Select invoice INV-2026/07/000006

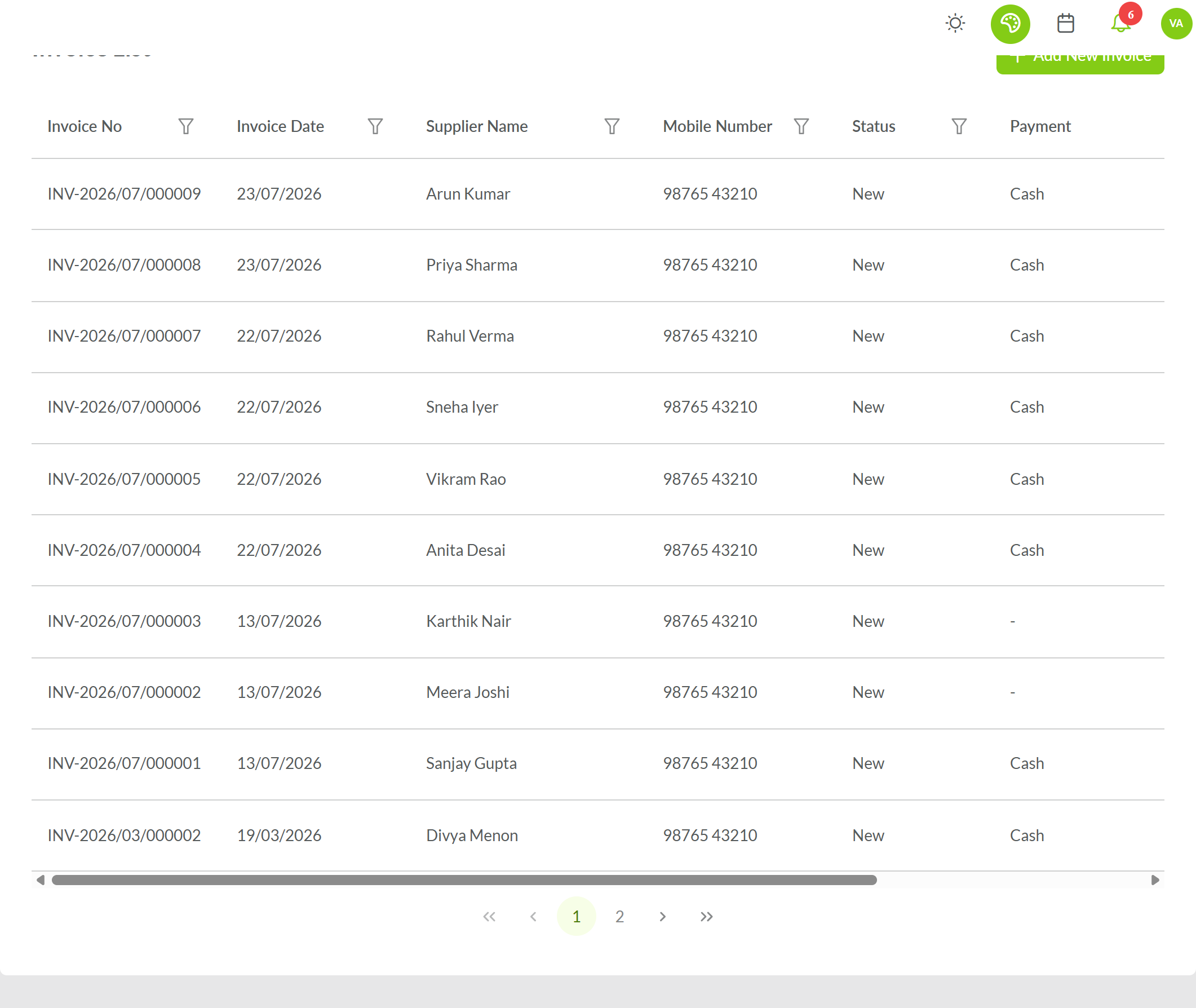point(125,407)
